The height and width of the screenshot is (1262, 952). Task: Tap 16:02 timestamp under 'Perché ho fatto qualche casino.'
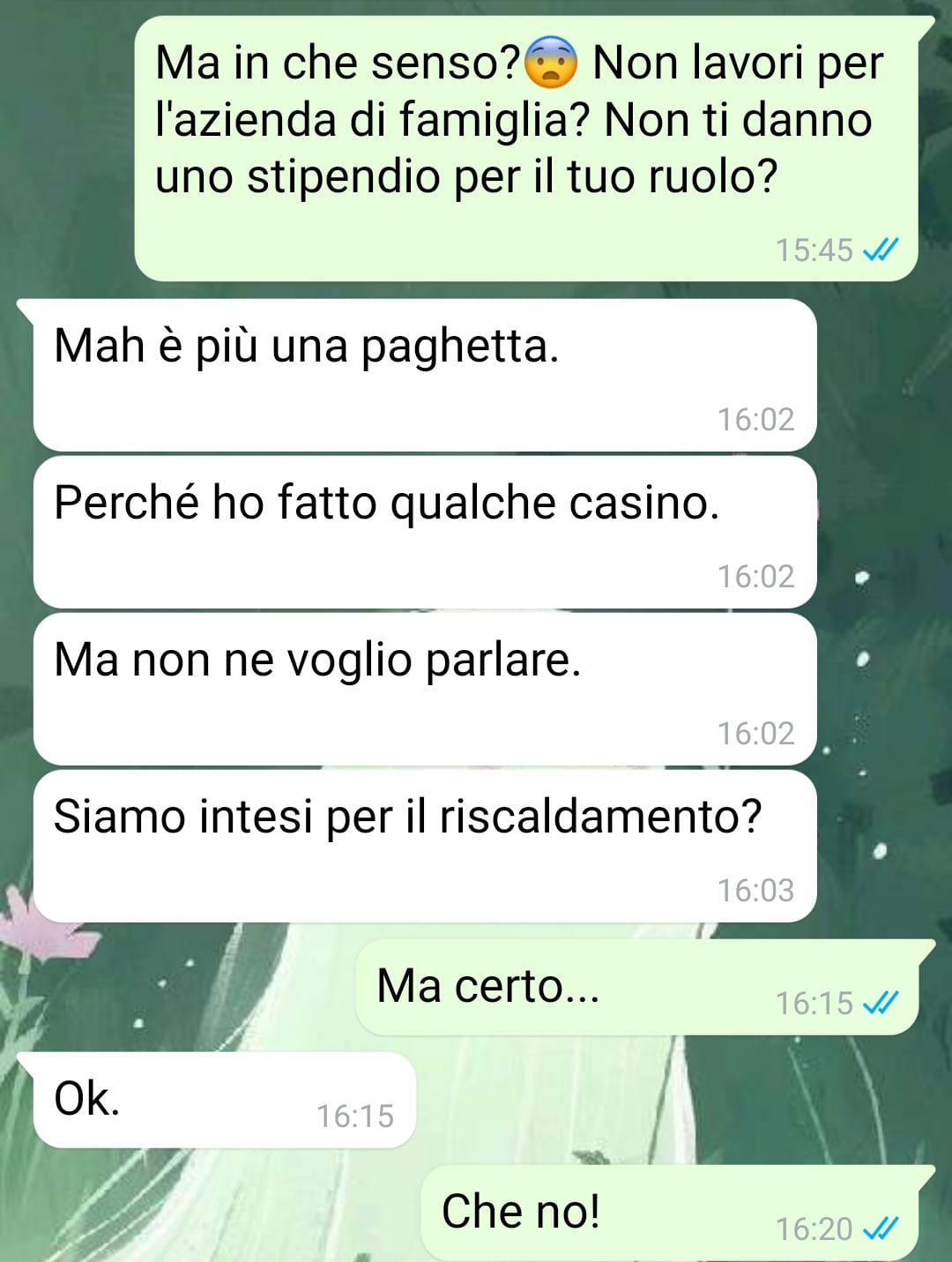click(755, 577)
